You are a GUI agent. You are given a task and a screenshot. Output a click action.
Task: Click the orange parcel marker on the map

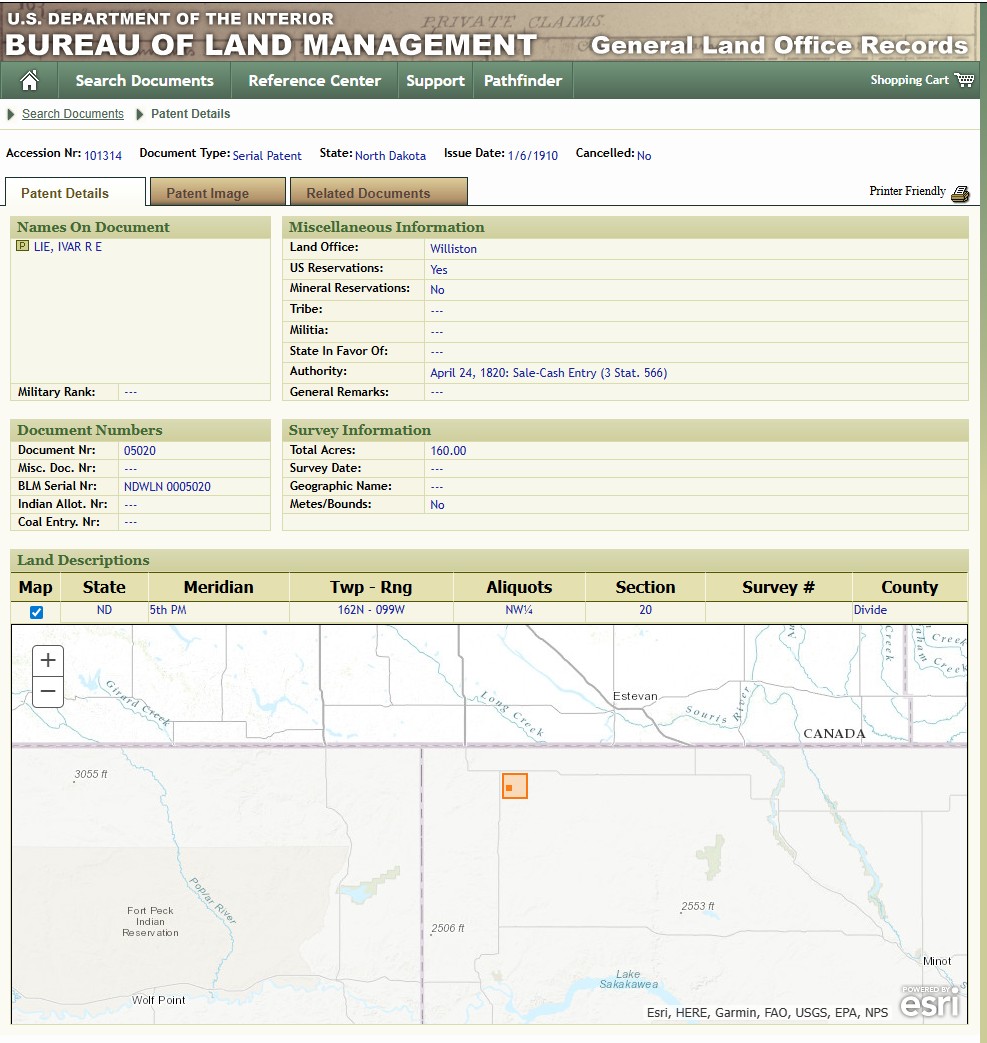coord(514,786)
